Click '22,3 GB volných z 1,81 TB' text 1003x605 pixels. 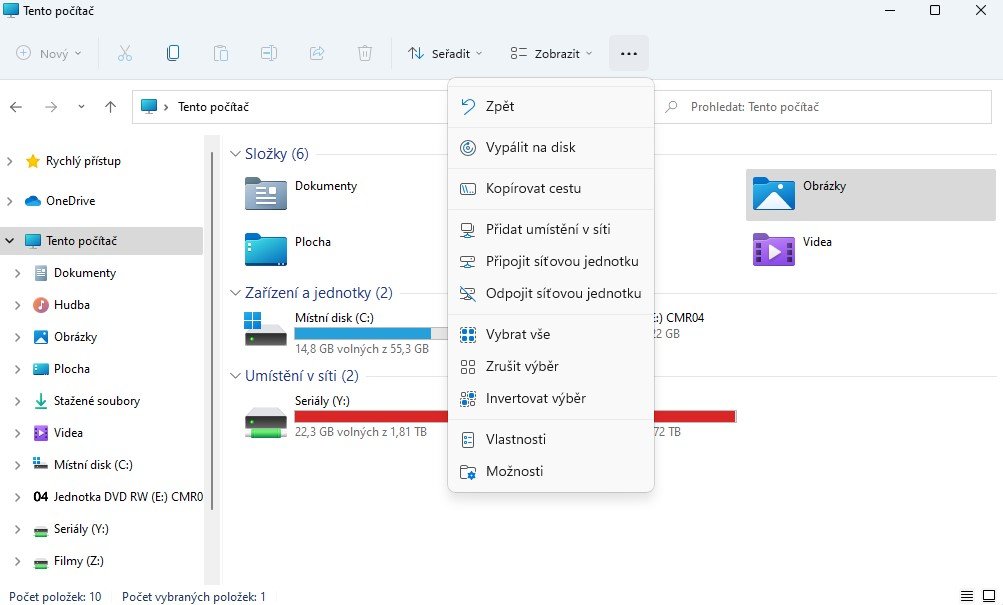click(361, 432)
